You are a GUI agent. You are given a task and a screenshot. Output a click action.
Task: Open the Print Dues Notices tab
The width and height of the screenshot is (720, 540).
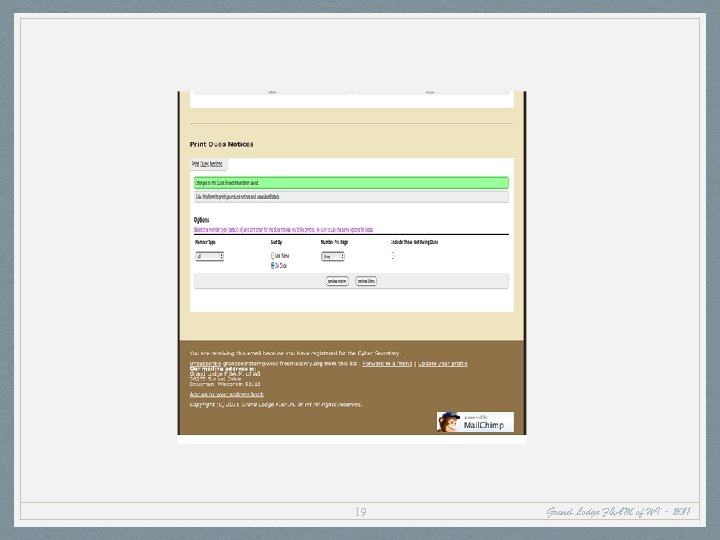point(208,164)
